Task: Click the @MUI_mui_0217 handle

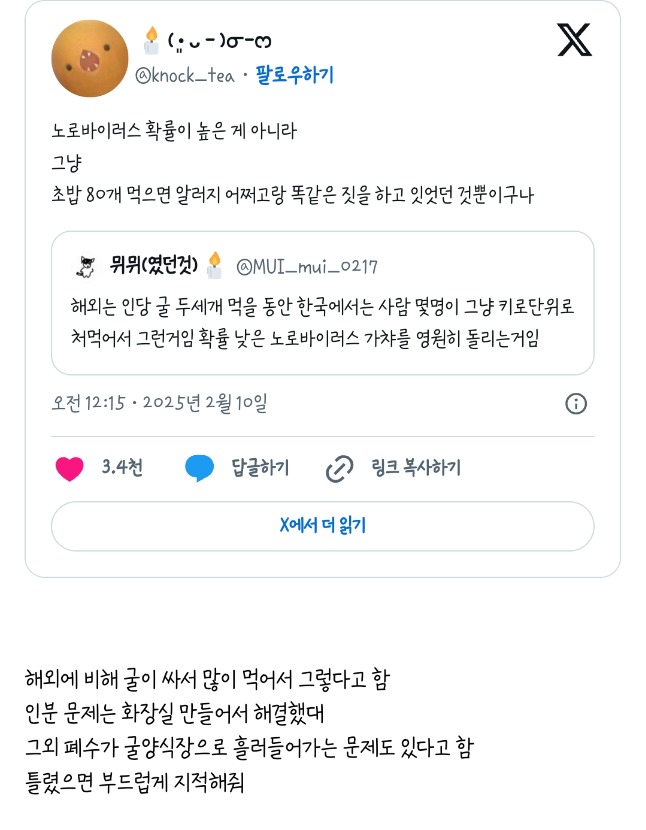Action: (307, 266)
